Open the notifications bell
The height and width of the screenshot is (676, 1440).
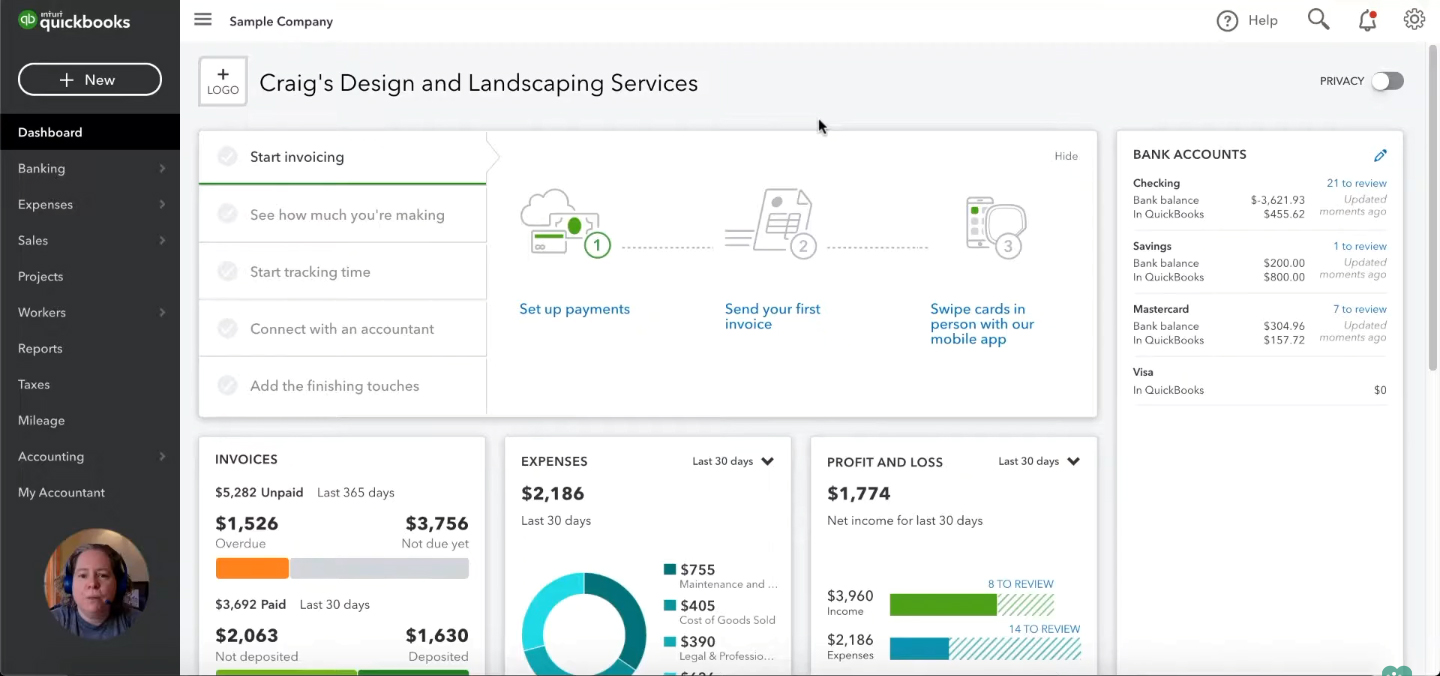point(1367,20)
